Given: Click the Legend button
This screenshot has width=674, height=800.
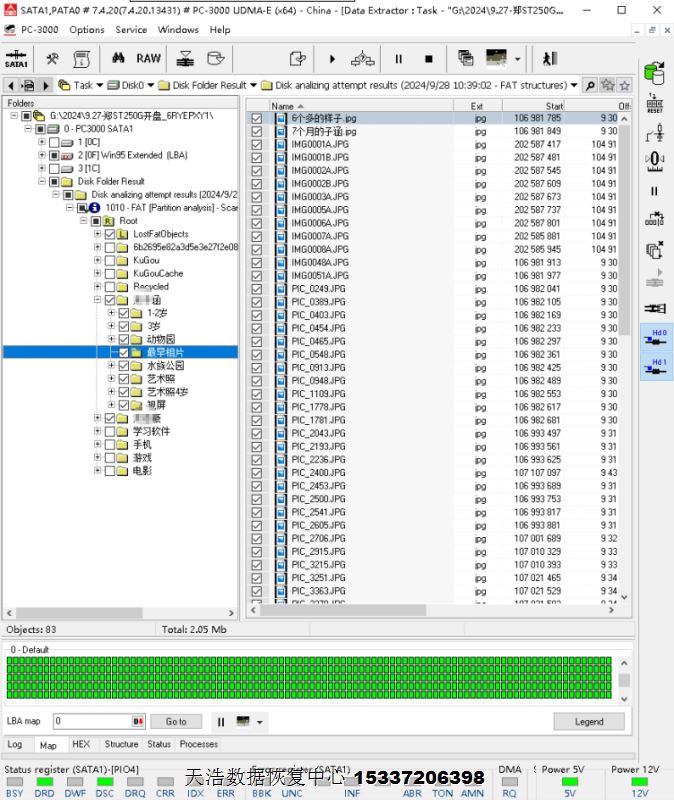Looking at the screenshot, I should tap(588, 721).
